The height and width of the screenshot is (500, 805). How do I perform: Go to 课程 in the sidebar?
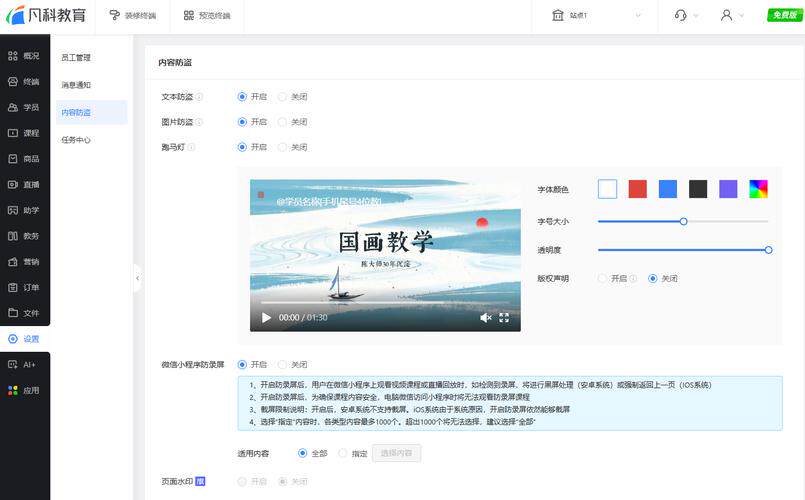point(24,133)
